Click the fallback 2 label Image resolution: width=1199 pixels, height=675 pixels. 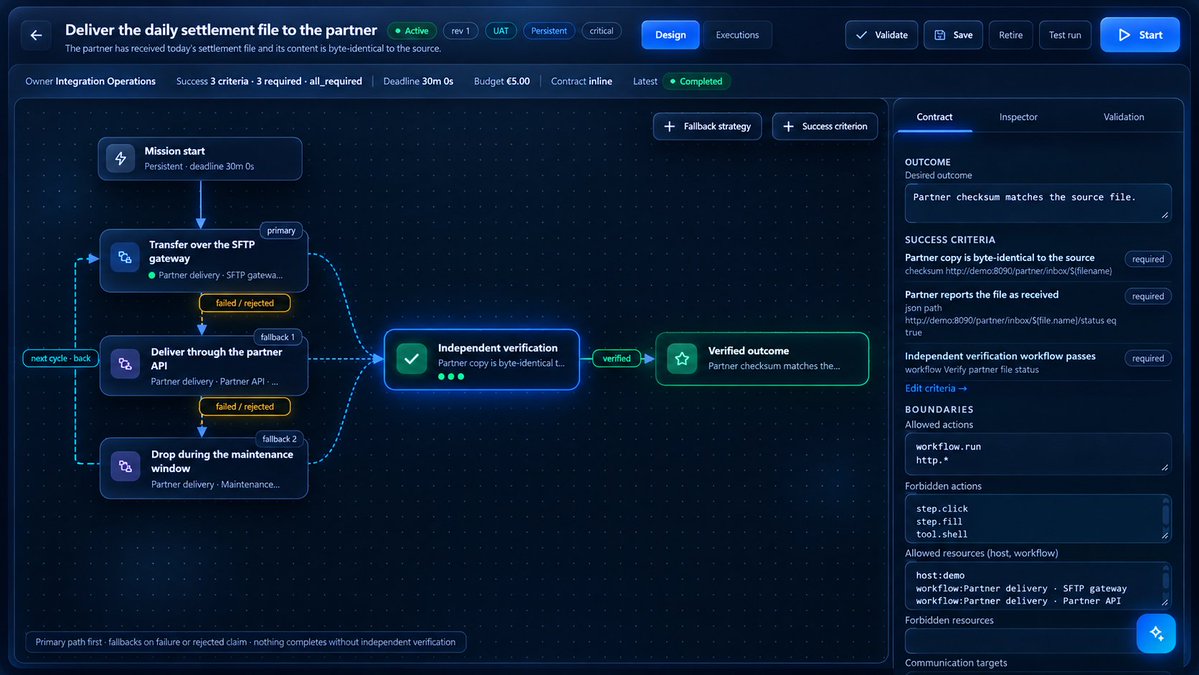click(279, 439)
